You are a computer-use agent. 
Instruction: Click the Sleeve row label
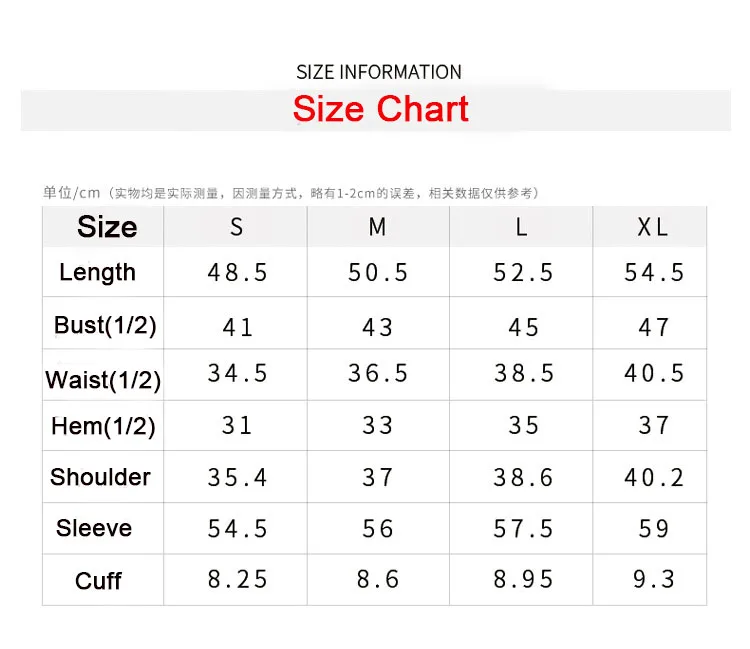(x=94, y=528)
